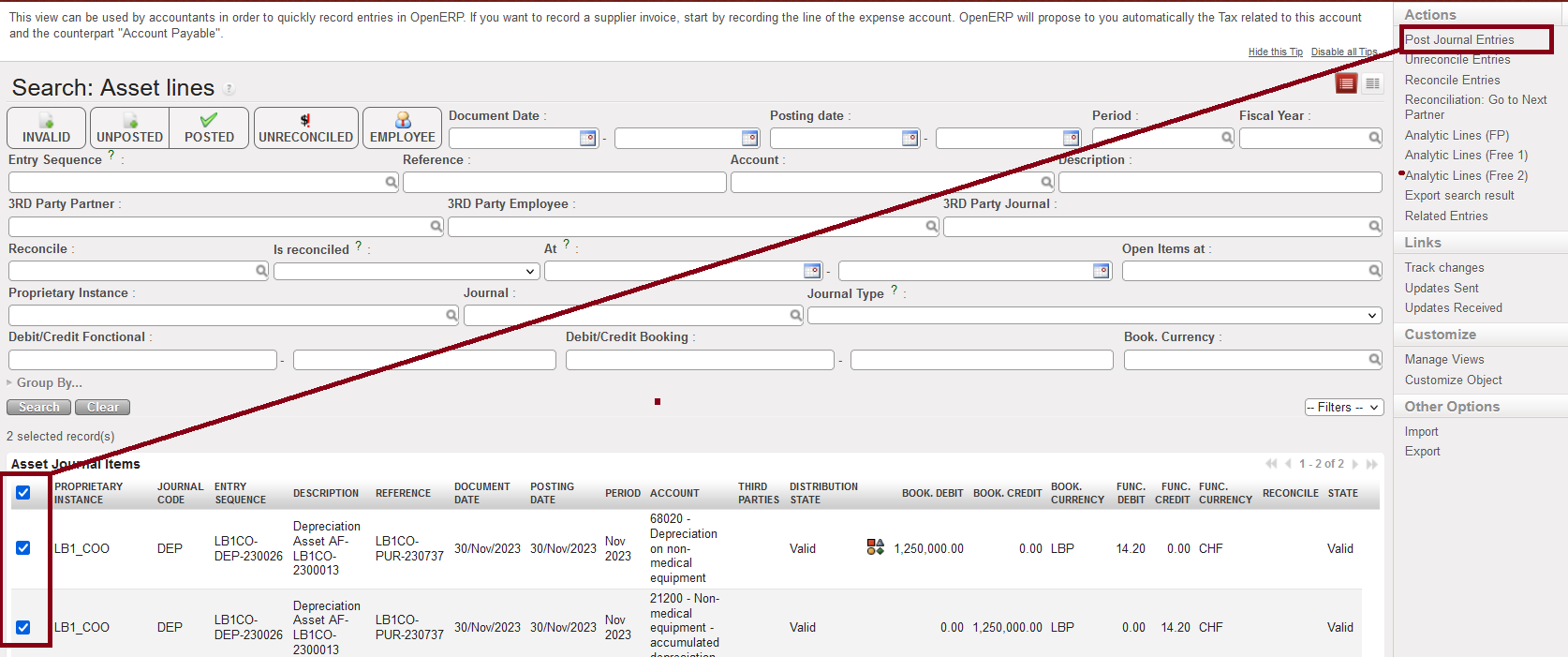Click Proprietary Instance search icon
The image size is (1568, 657).
(451, 315)
